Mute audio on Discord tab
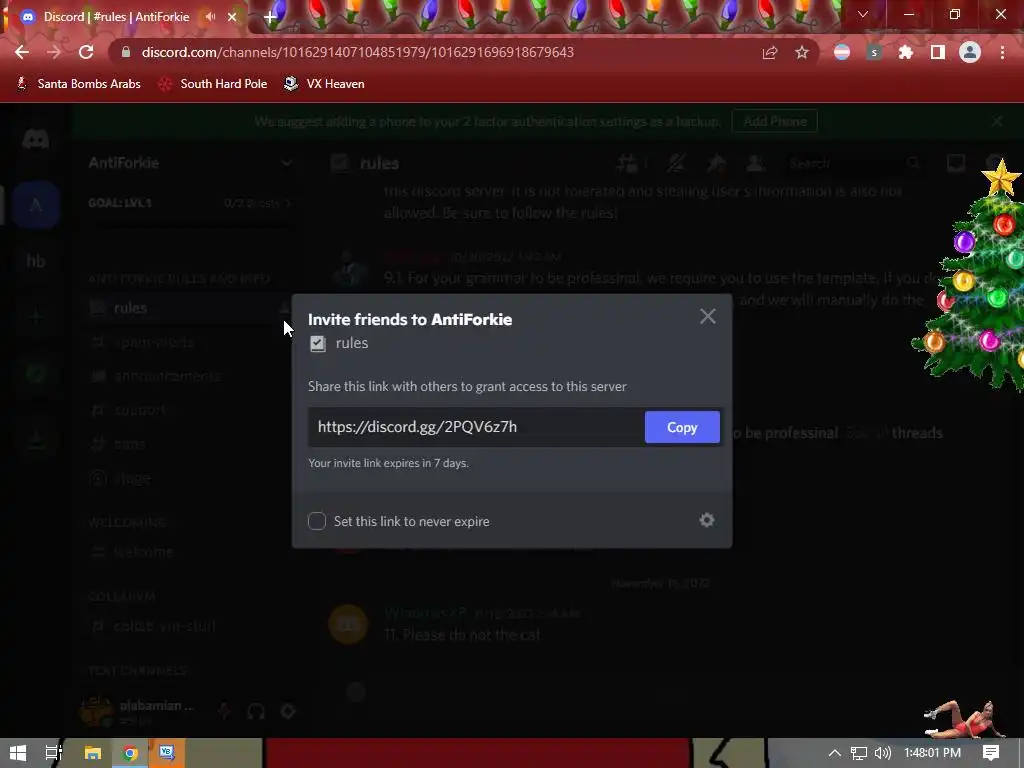 click(x=210, y=17)
